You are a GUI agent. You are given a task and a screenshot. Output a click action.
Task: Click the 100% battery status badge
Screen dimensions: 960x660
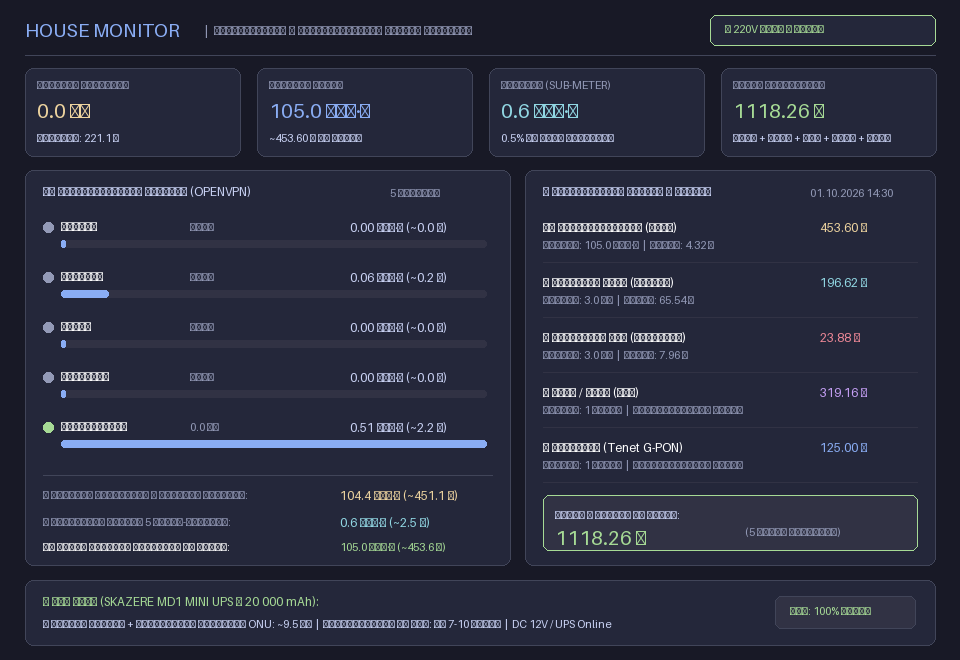click(845, 612)
